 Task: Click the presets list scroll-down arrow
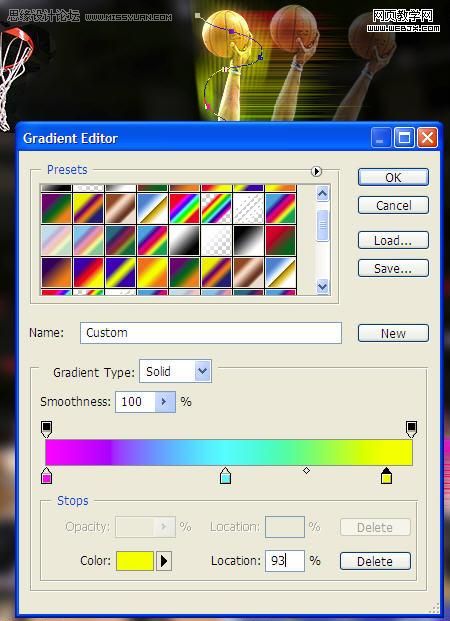322,286
